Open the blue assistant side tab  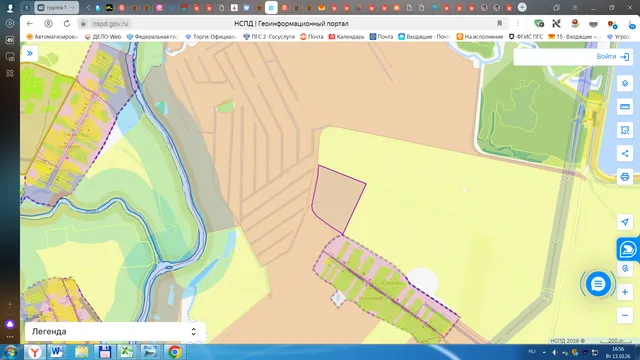(628, 249)
